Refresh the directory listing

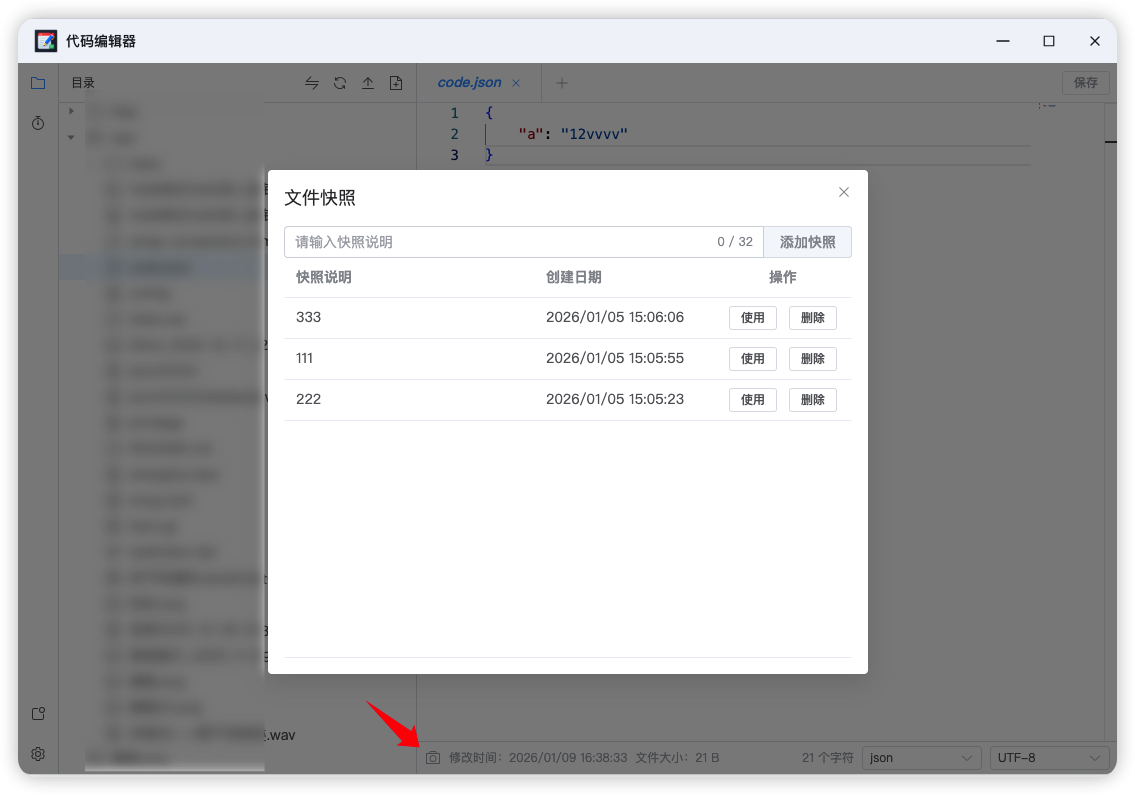tap(340, 83)
